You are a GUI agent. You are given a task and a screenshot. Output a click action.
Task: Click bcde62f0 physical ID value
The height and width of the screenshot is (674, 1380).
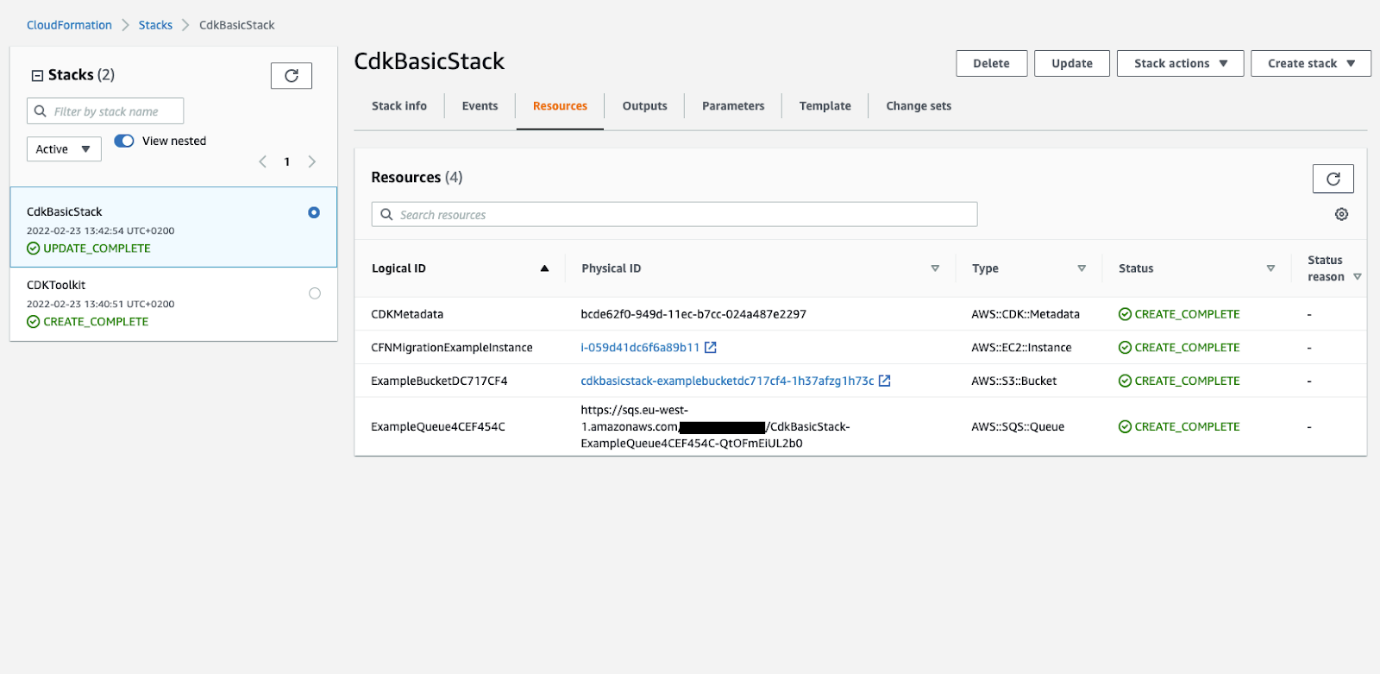[x=693, y=314]
